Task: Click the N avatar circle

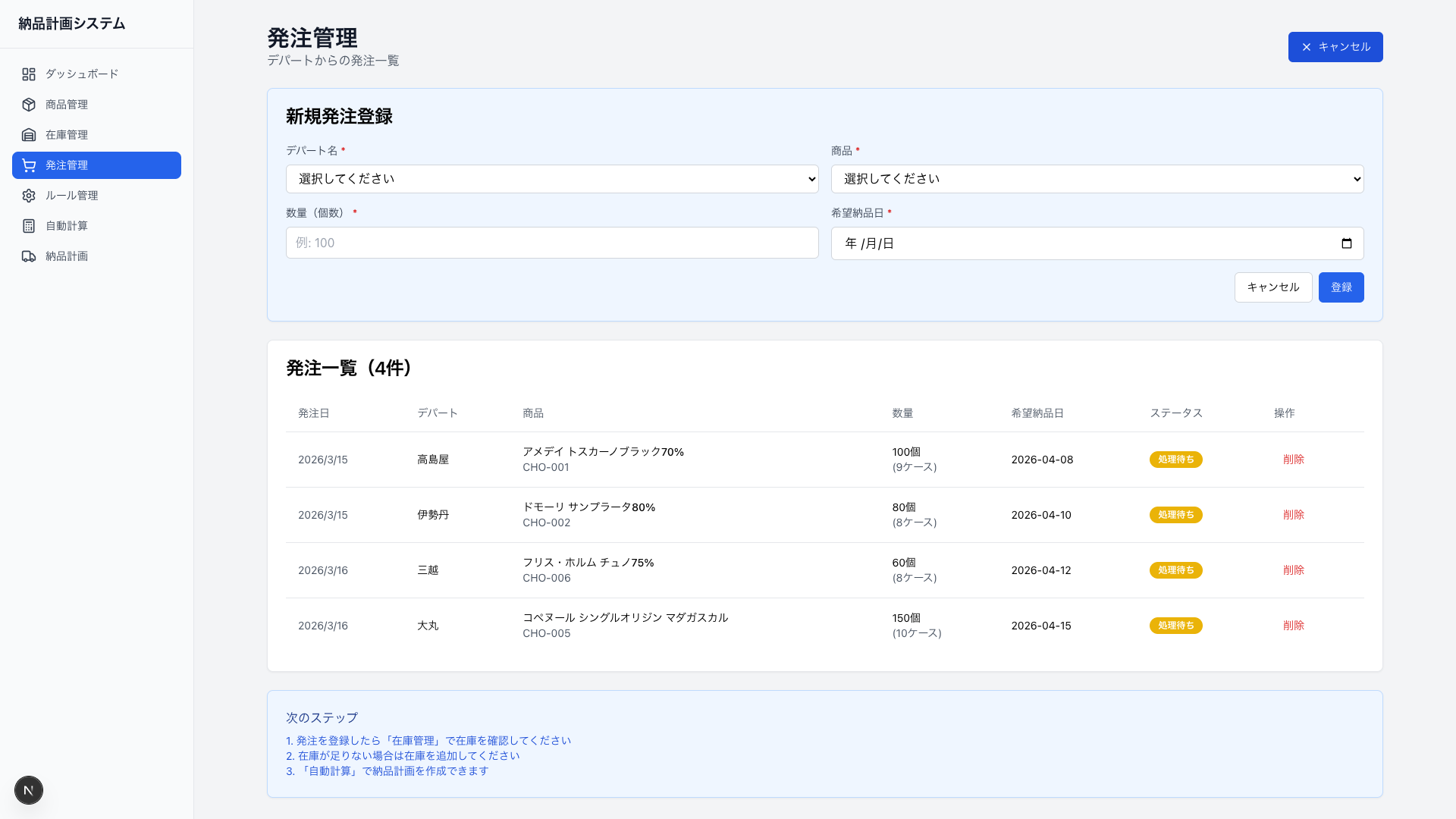Action: pos(29,790)
